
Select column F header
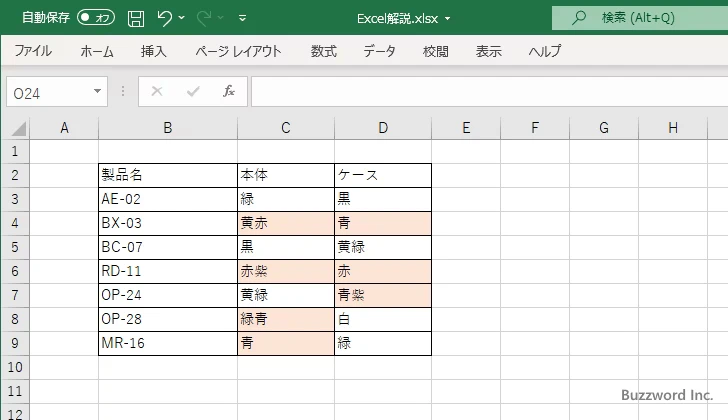[535, 128]
